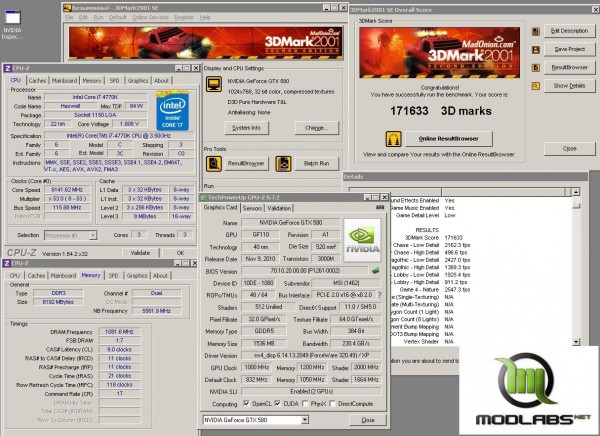Click the Online ResultBrowser trophy icon
Screen dimensions: 600x436
pos(393,139)
